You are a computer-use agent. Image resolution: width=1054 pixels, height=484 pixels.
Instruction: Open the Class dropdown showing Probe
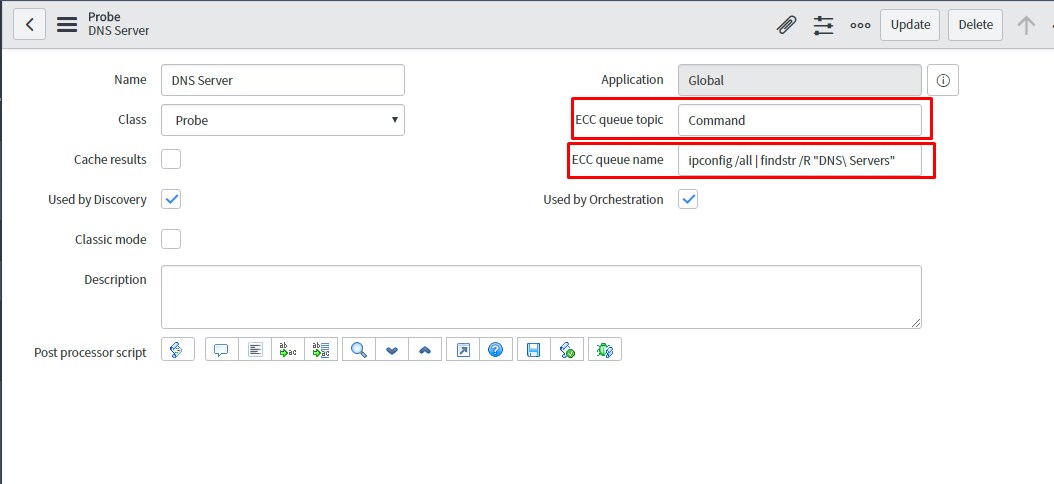coord(282,120)
